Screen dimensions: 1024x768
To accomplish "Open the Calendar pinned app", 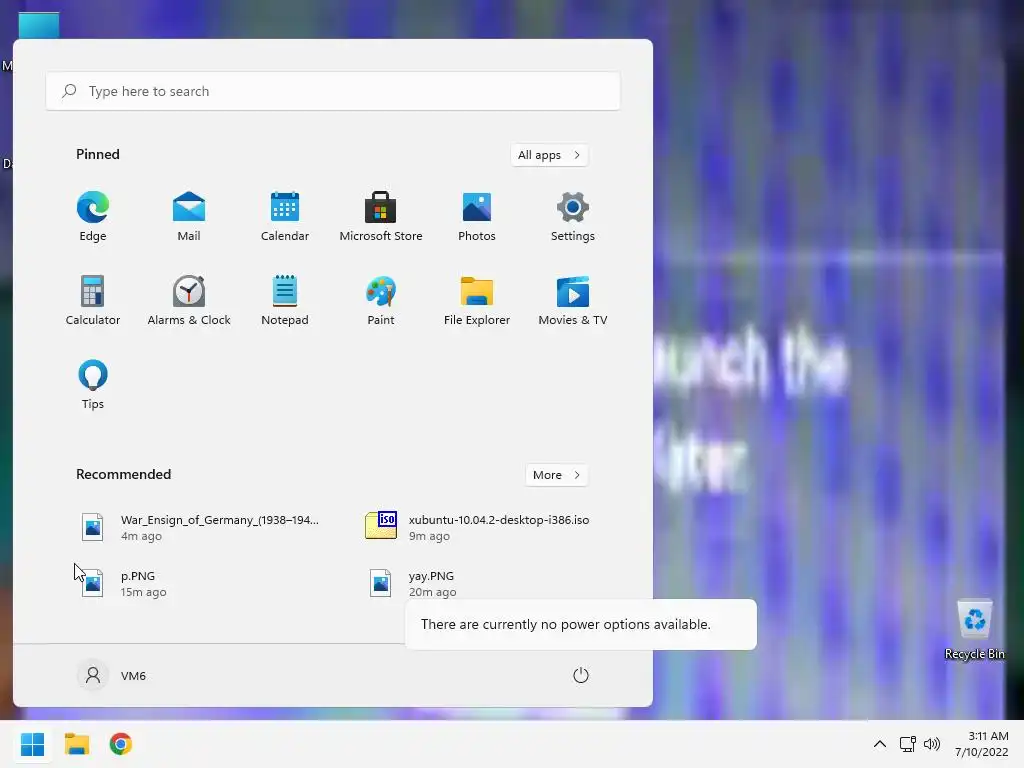I will 285,216.
